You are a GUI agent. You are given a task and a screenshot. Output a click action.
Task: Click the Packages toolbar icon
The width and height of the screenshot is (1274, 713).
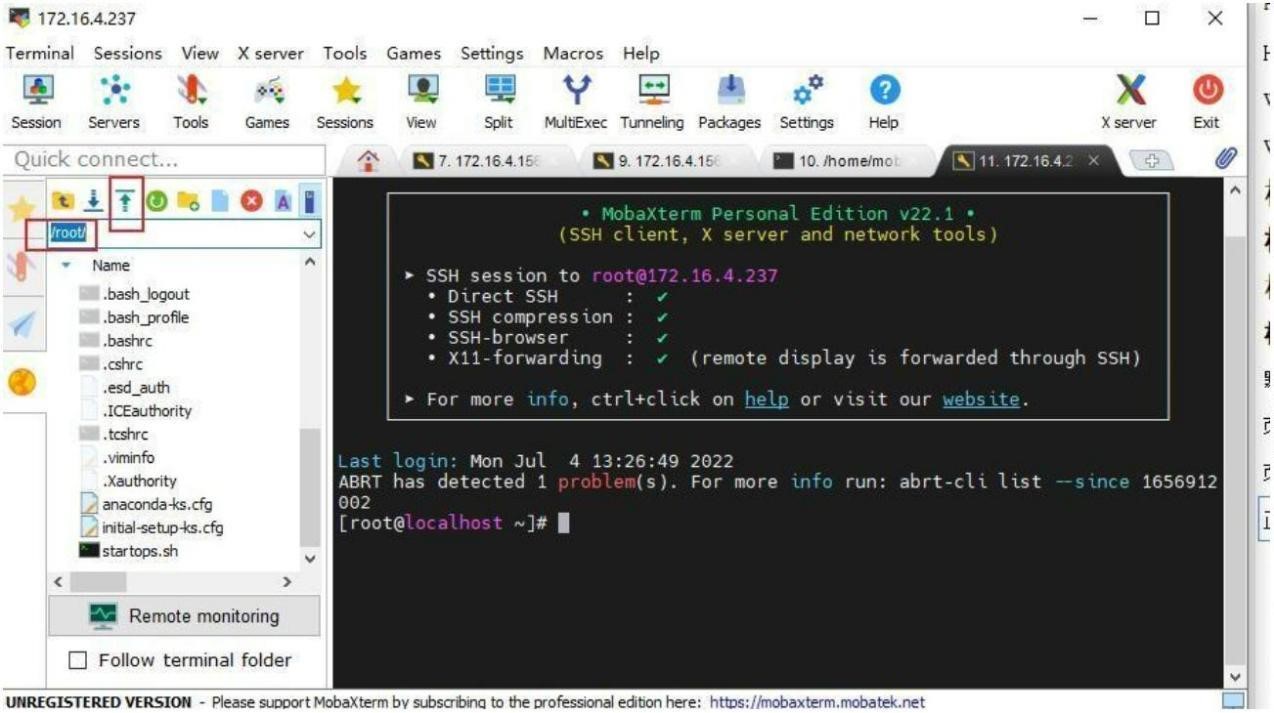(729, 103)
